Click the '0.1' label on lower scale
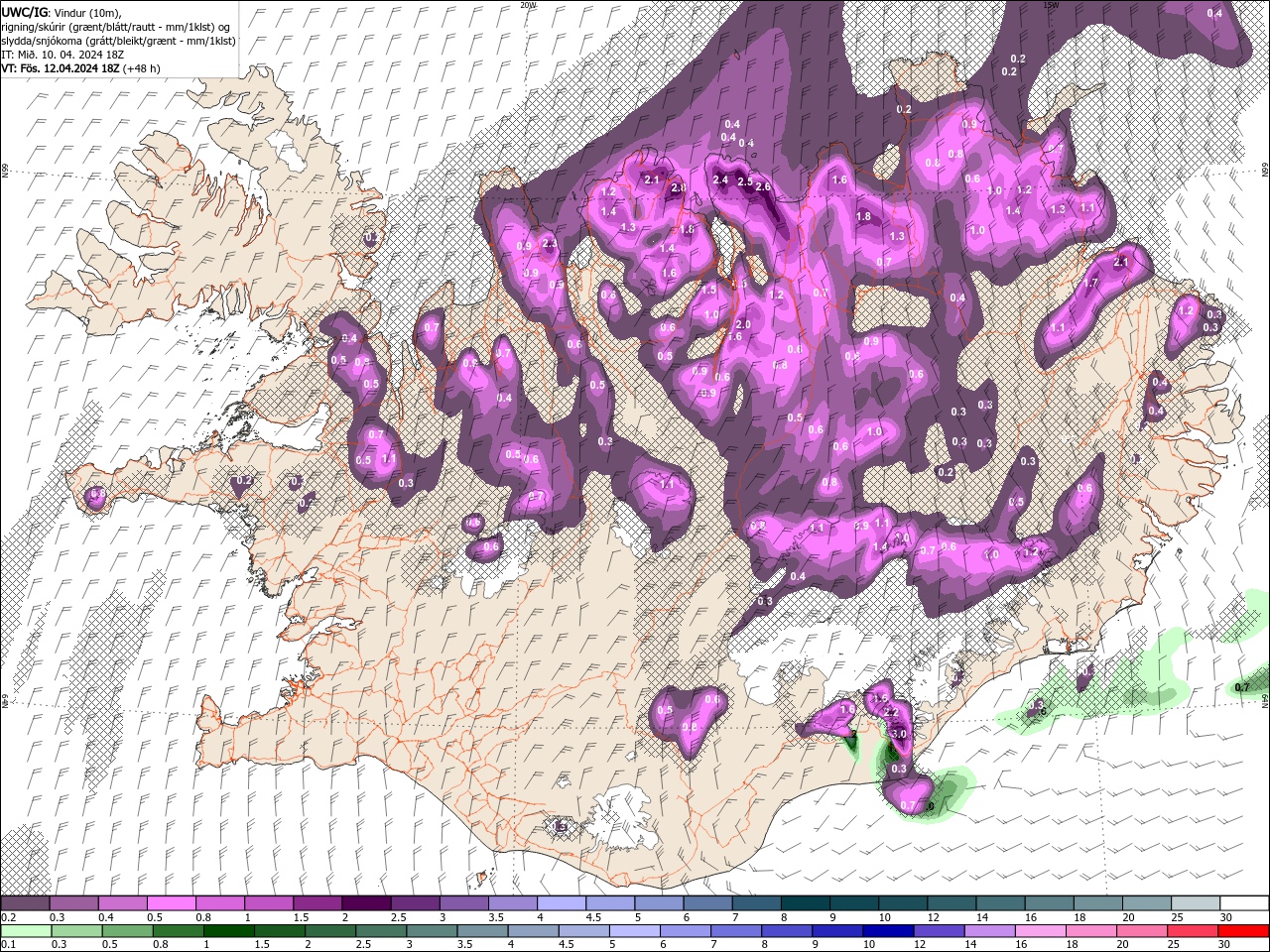This screenshot has height=952, width=1270. point(8,945)
